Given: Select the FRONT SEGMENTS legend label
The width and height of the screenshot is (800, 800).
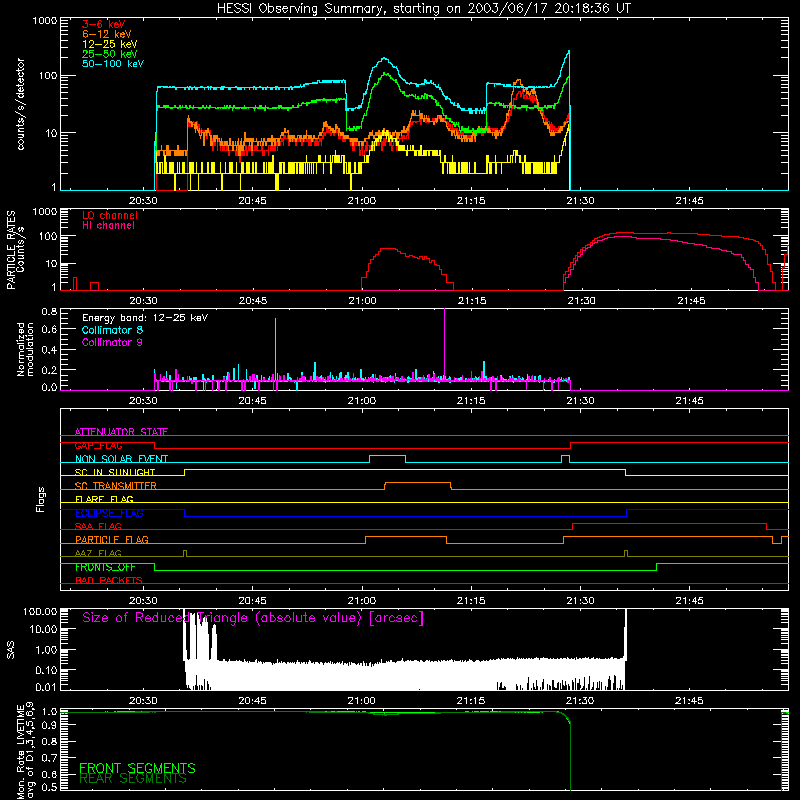Looking at the screenshot, I should tap(137, 768).
